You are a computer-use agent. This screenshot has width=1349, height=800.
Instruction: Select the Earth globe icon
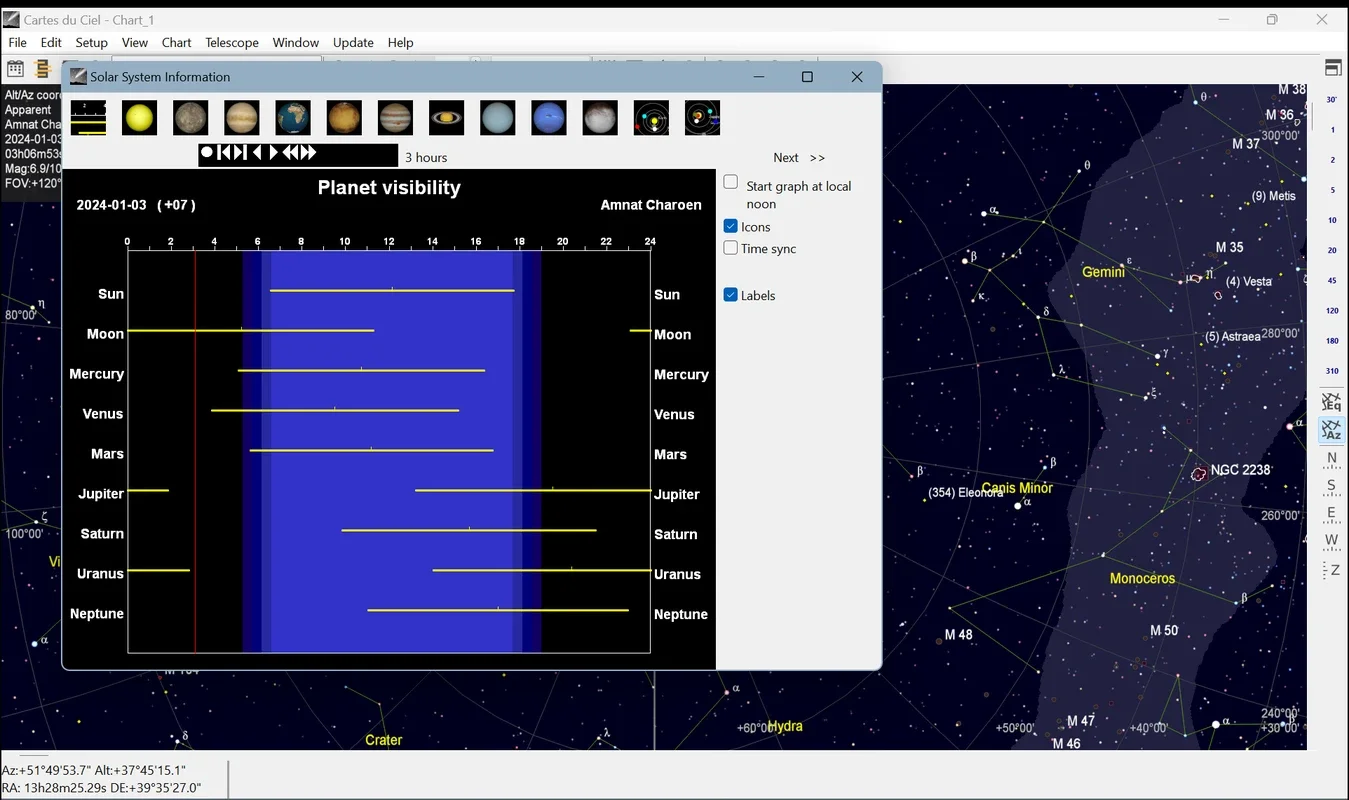click(293, 118)
